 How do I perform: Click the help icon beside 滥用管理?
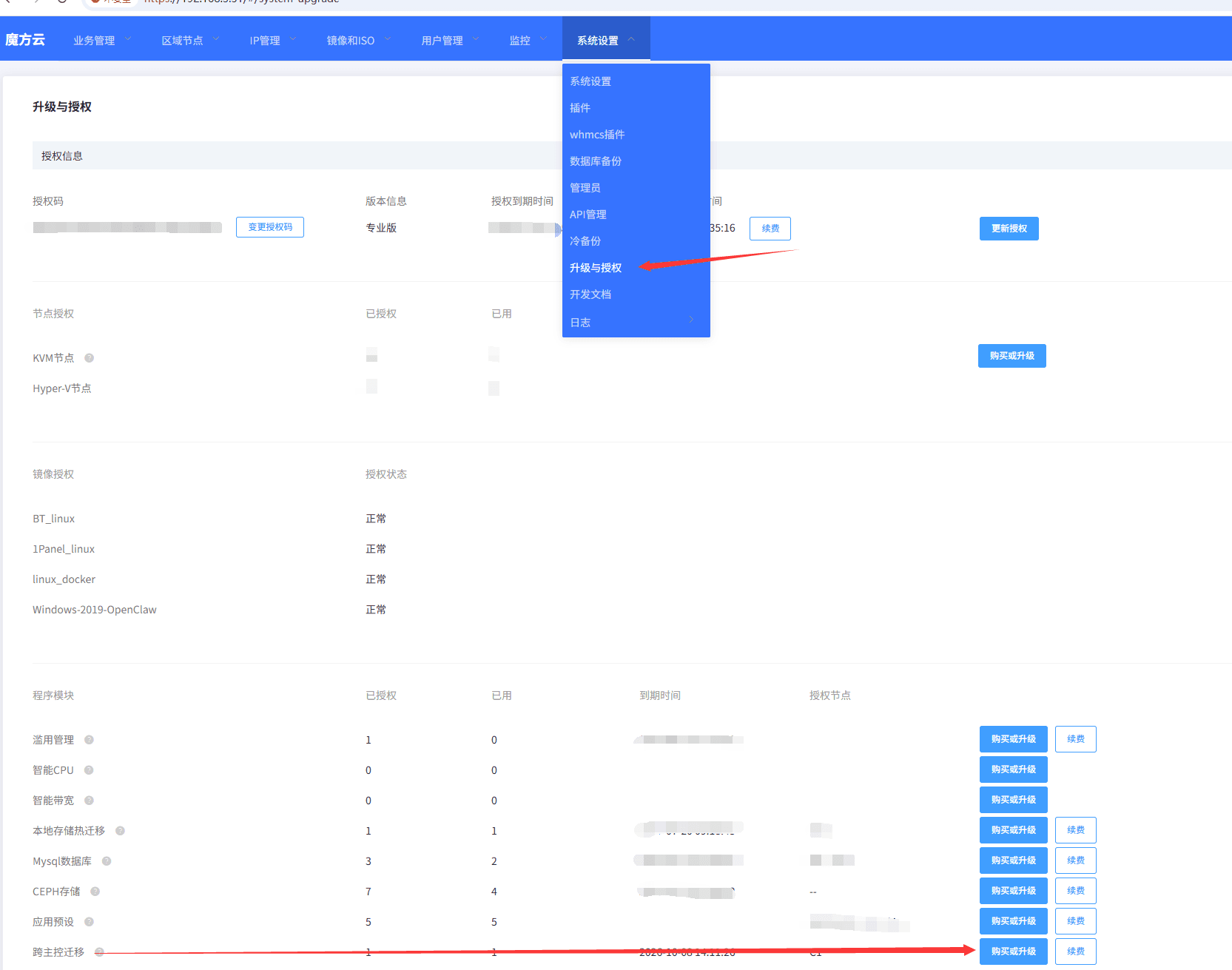click(89, 740)
